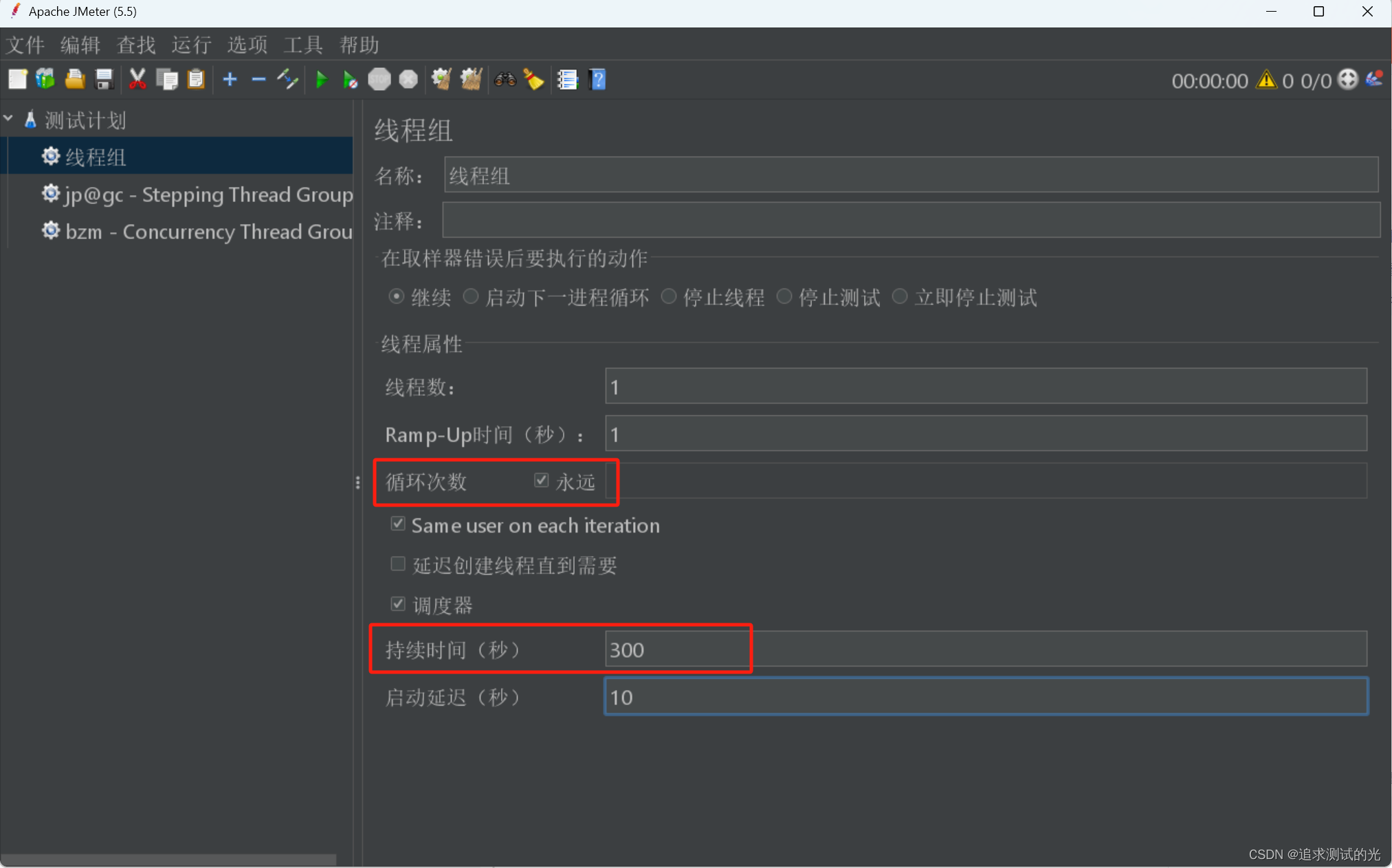Click the Paste clipboard icon

[x=197, y=80]
